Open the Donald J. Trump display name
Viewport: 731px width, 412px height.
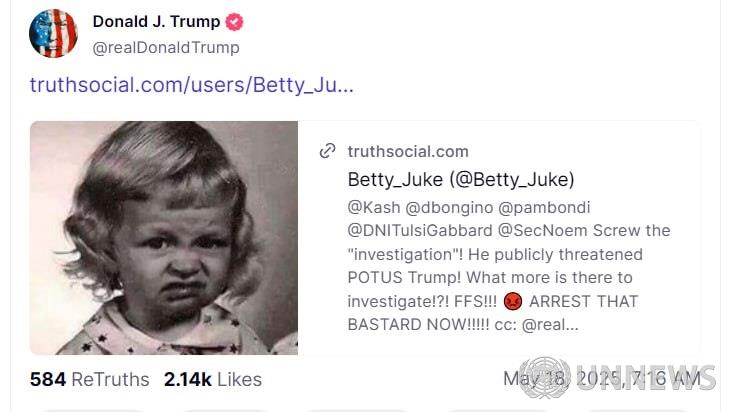[x=156, y=21]
